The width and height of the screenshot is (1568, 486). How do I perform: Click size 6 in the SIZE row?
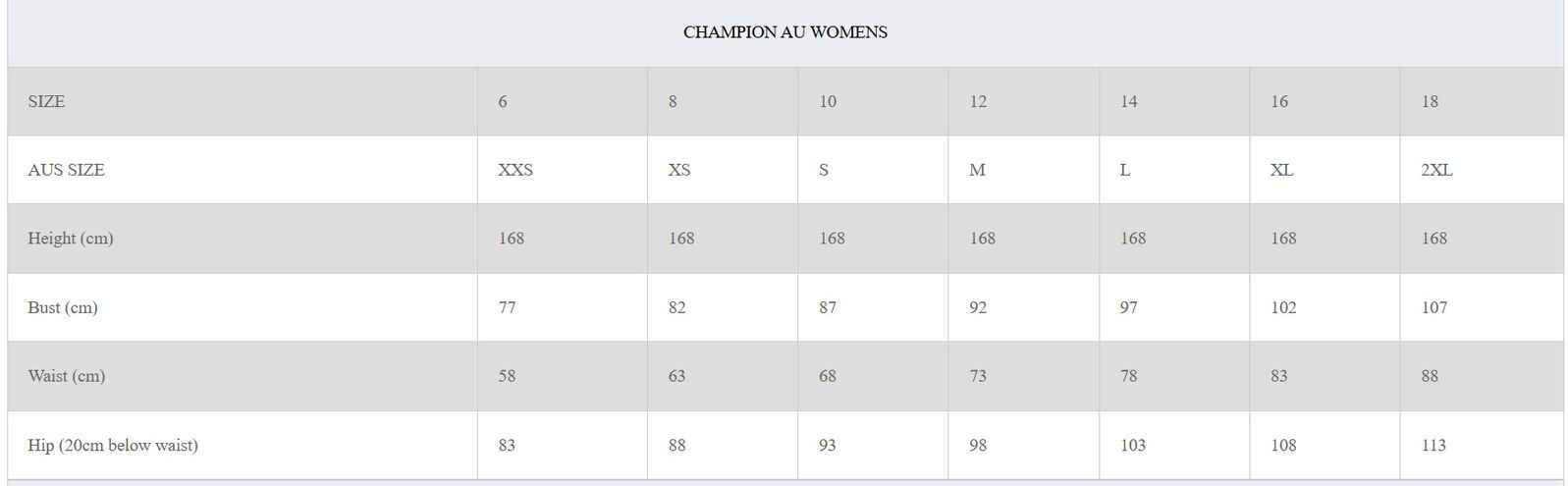tap(503, 101)
